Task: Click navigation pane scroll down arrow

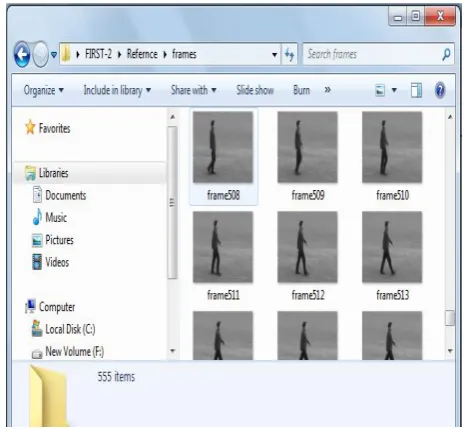Action: 173,351
